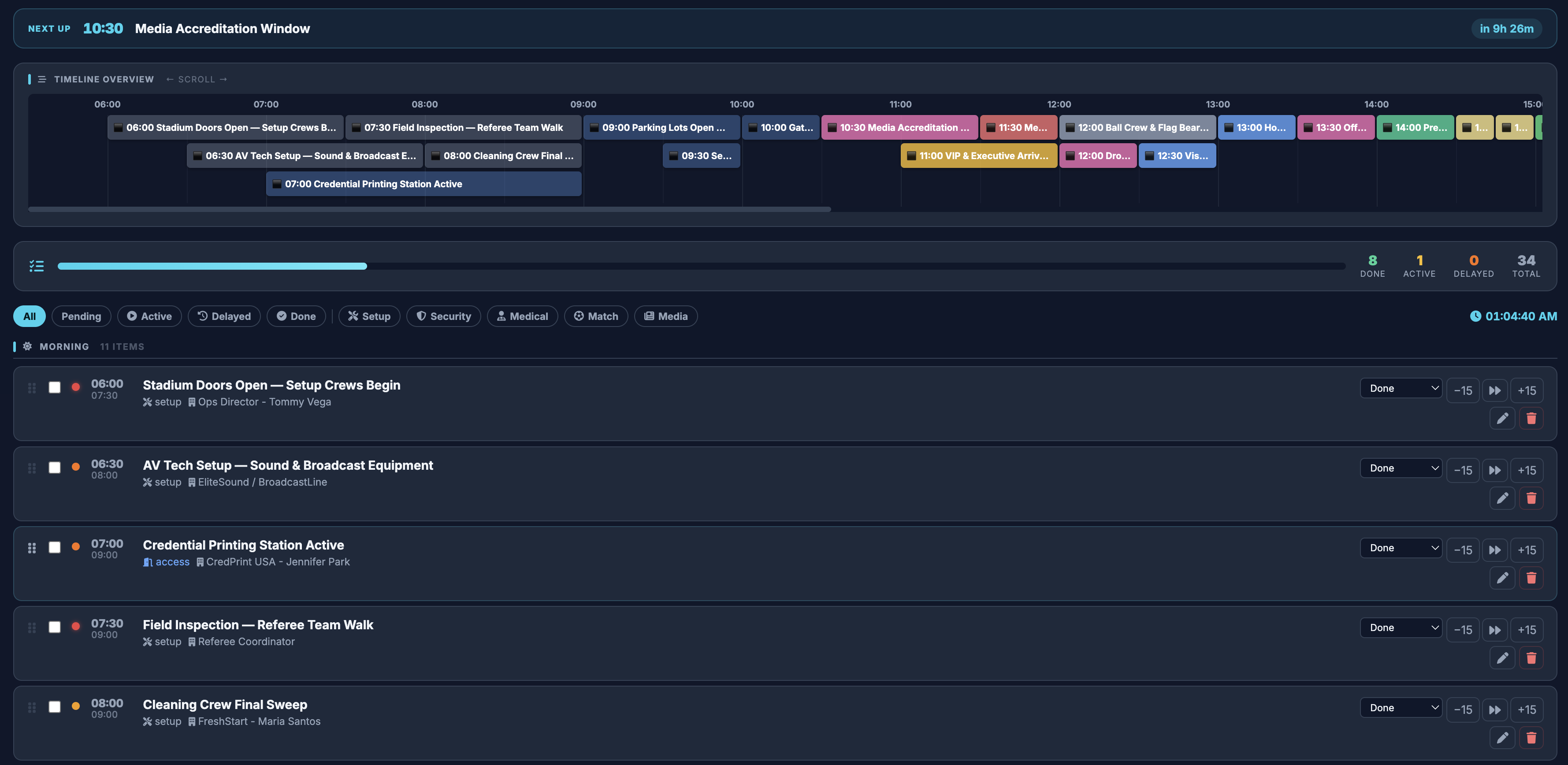Tick the Credential Printing Station Active checkbox

(55, 547)
